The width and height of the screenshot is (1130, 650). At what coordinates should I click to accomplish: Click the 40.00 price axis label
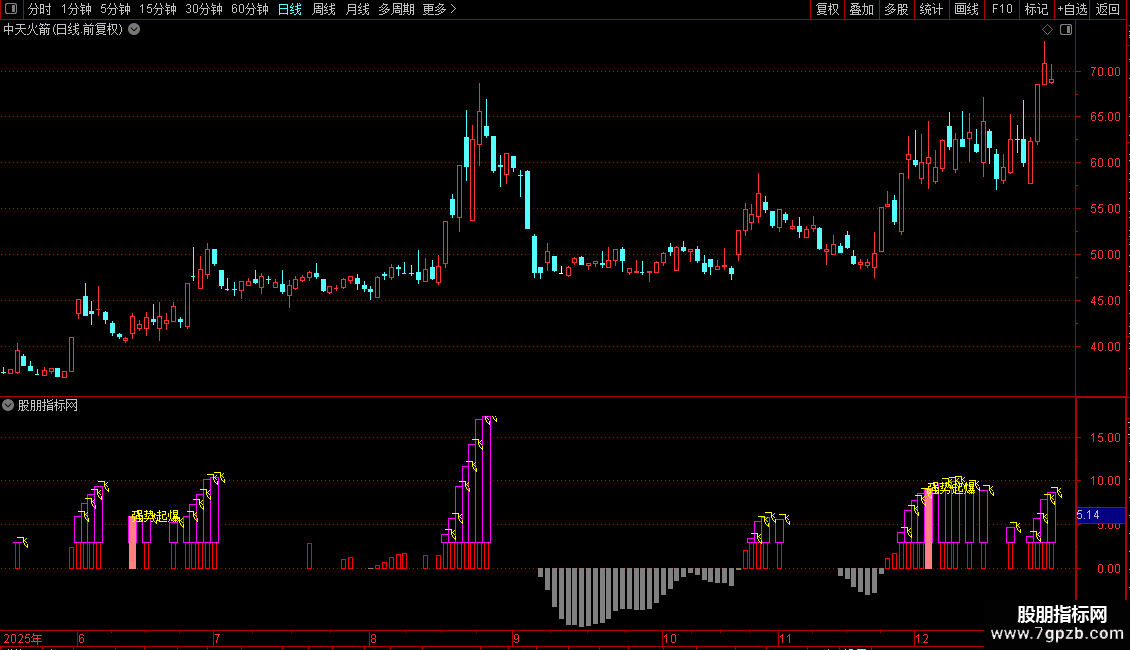tap(1105, 347)
